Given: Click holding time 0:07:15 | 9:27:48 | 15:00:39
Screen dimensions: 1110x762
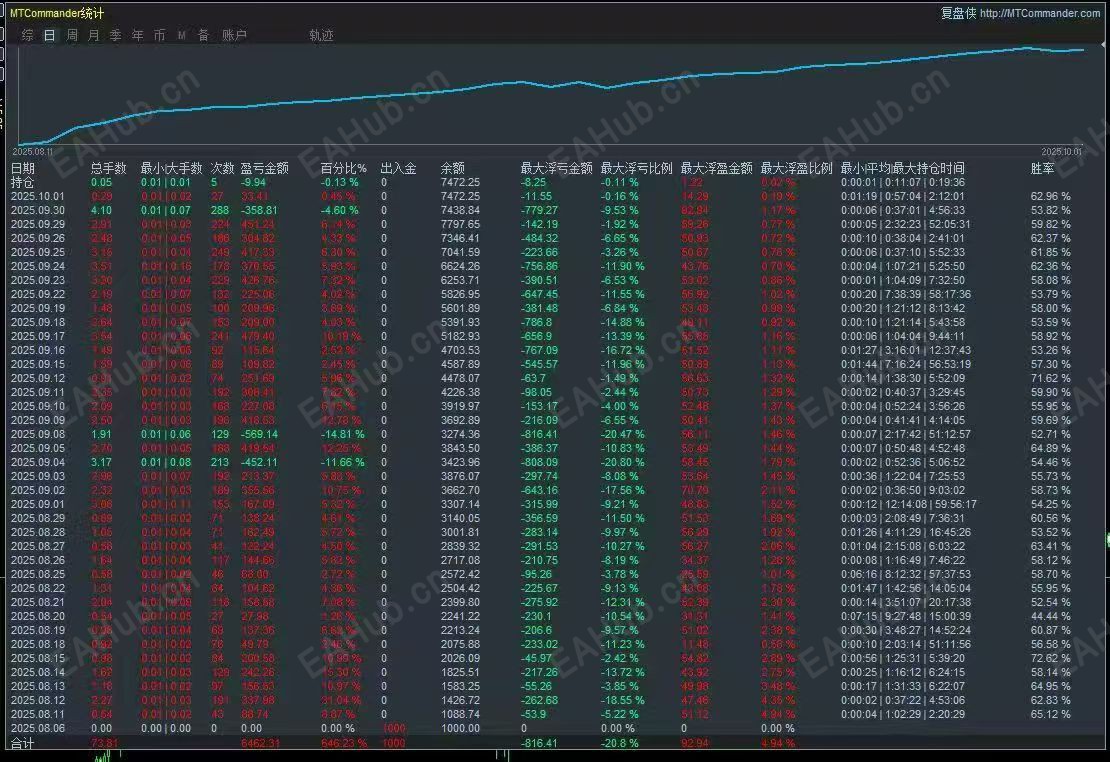Looking at the screenshot, I should (906, 616).
